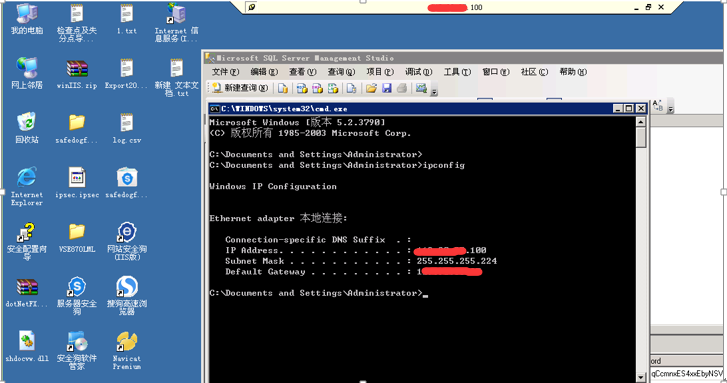Open the 查看(V) menu in SSMS
Image resolution: width=727 pixels, height=383 pixels.
(302, 72)
